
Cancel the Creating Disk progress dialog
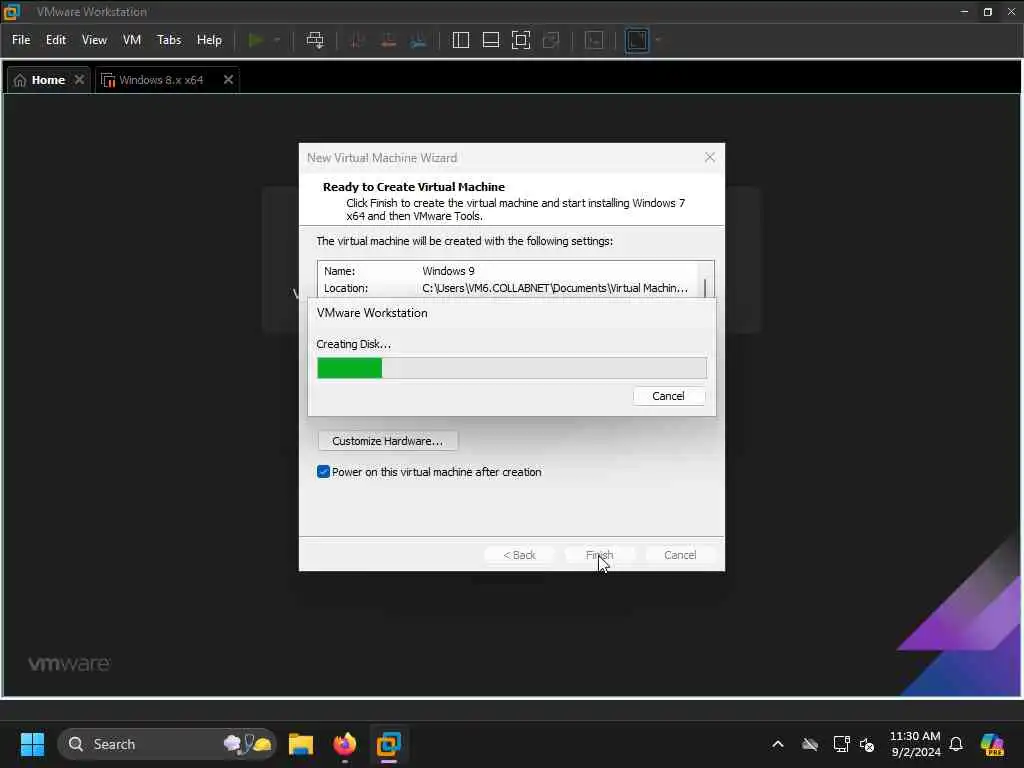[668, 396]
